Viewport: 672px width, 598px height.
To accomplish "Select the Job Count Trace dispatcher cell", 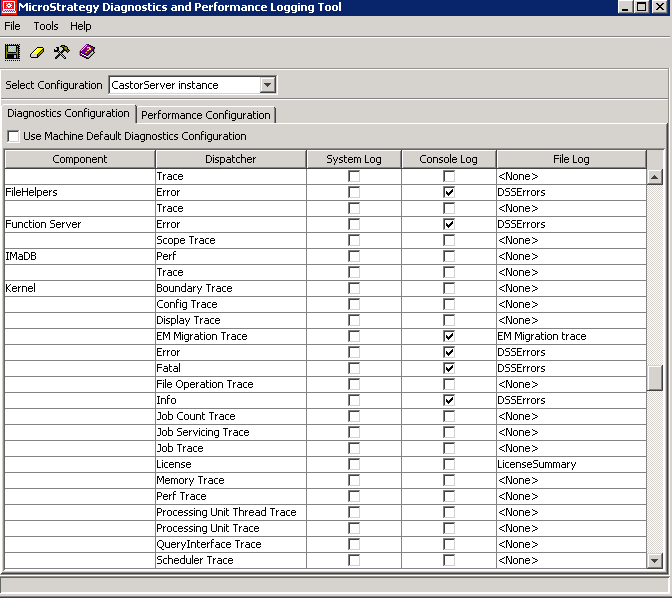I will (x=231, y=416).
